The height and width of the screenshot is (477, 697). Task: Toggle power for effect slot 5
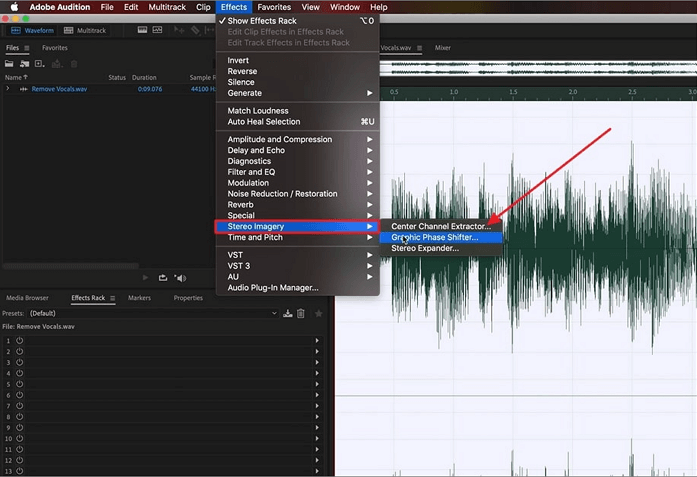click(x=20, y=384)
